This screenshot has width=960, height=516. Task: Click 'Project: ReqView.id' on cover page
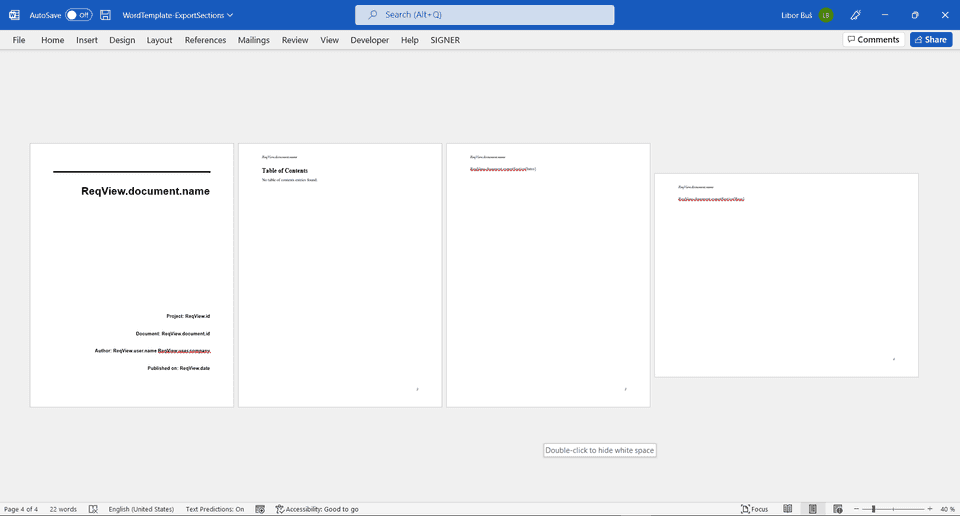tap(188, 316)
